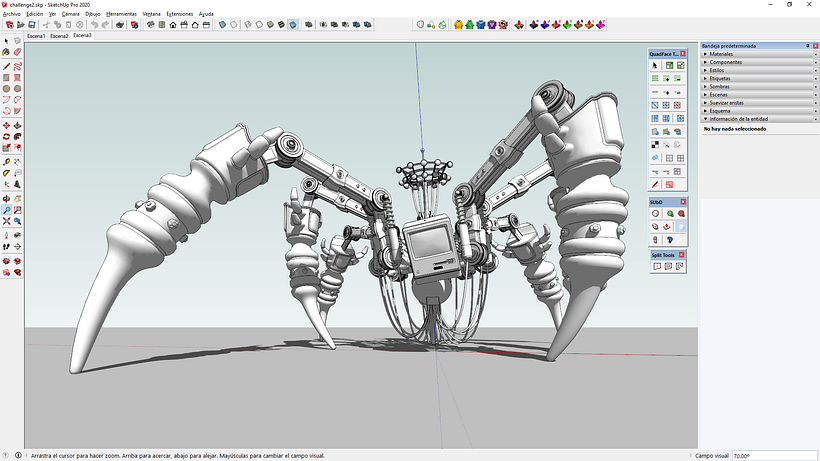
Task: Activate the Line pencil tool
Action: pos(6,66)
